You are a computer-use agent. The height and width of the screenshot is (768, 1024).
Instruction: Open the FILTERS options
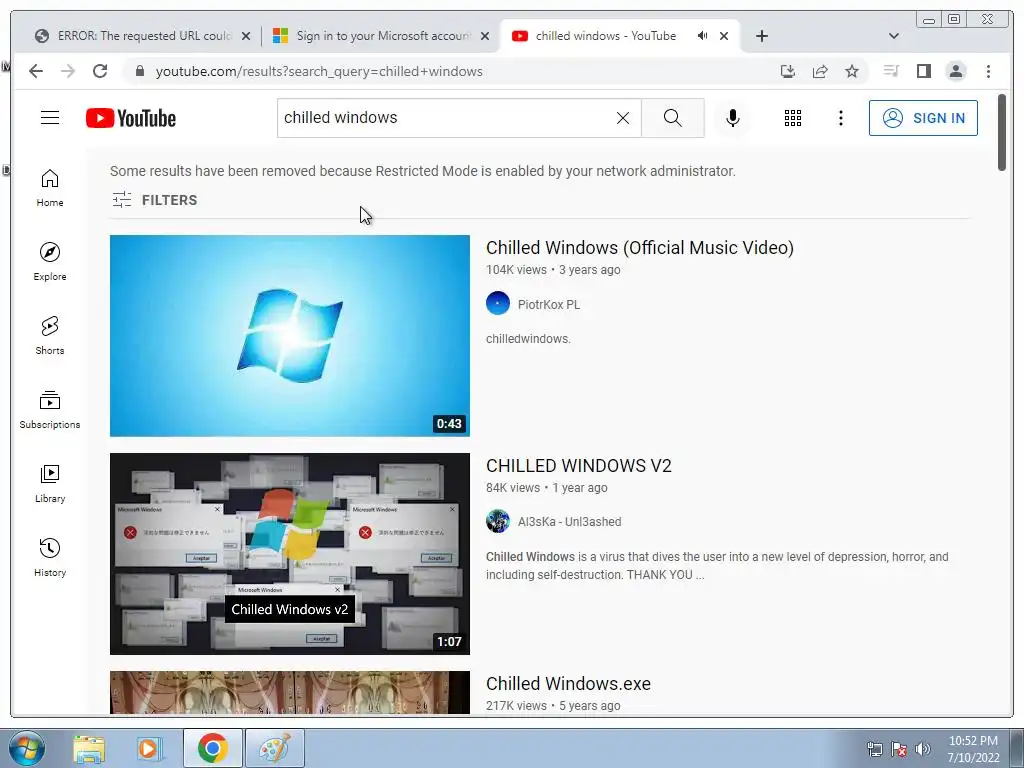coord(155,200)
